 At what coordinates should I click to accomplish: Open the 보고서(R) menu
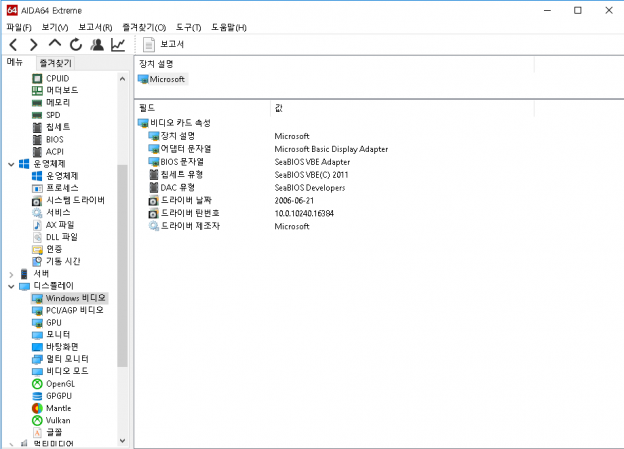point(95,27)
